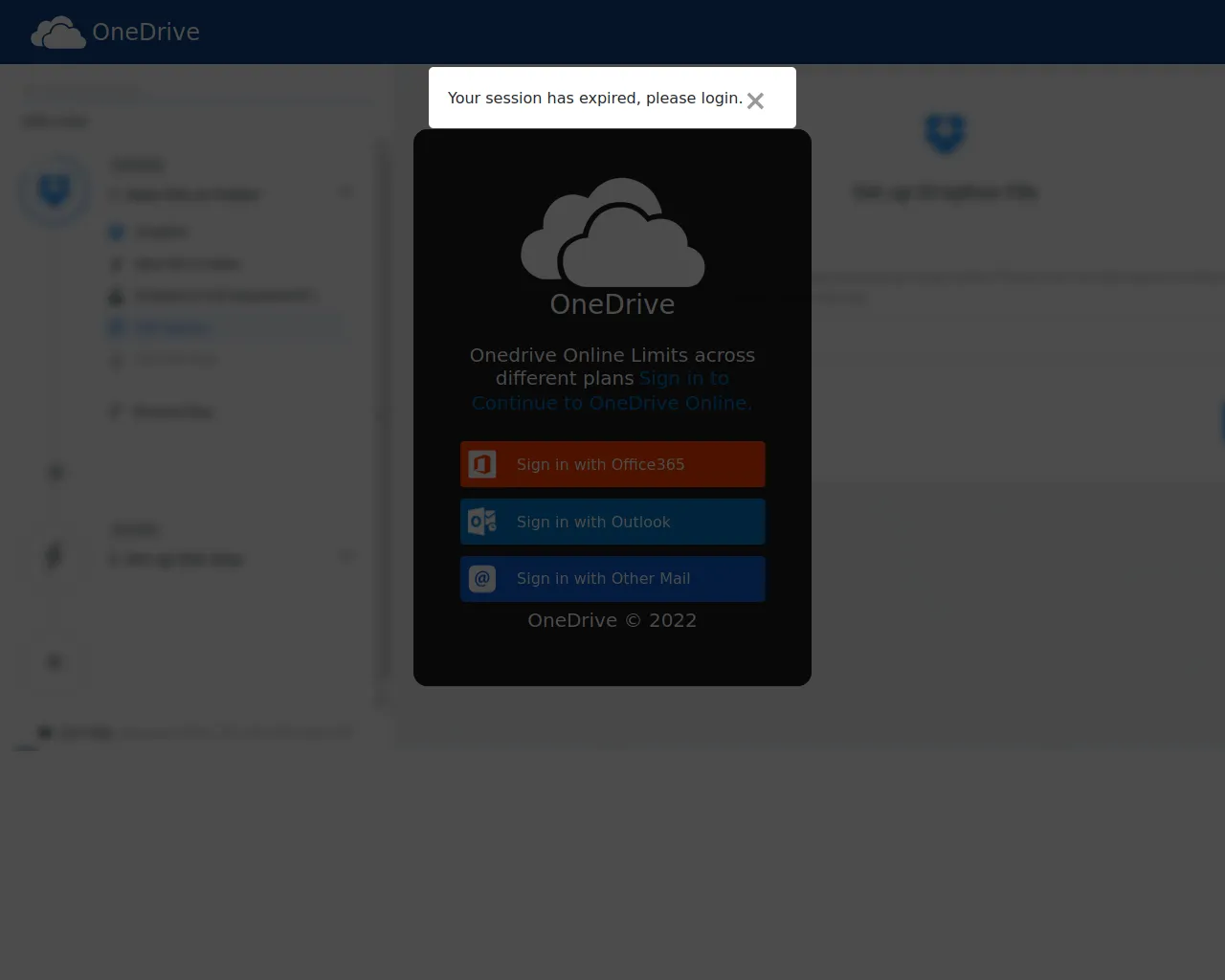This screenshot has height=980, width=1225.
Task: Click the blurred circular shield icon in sidebar
Action: point(55,191)
